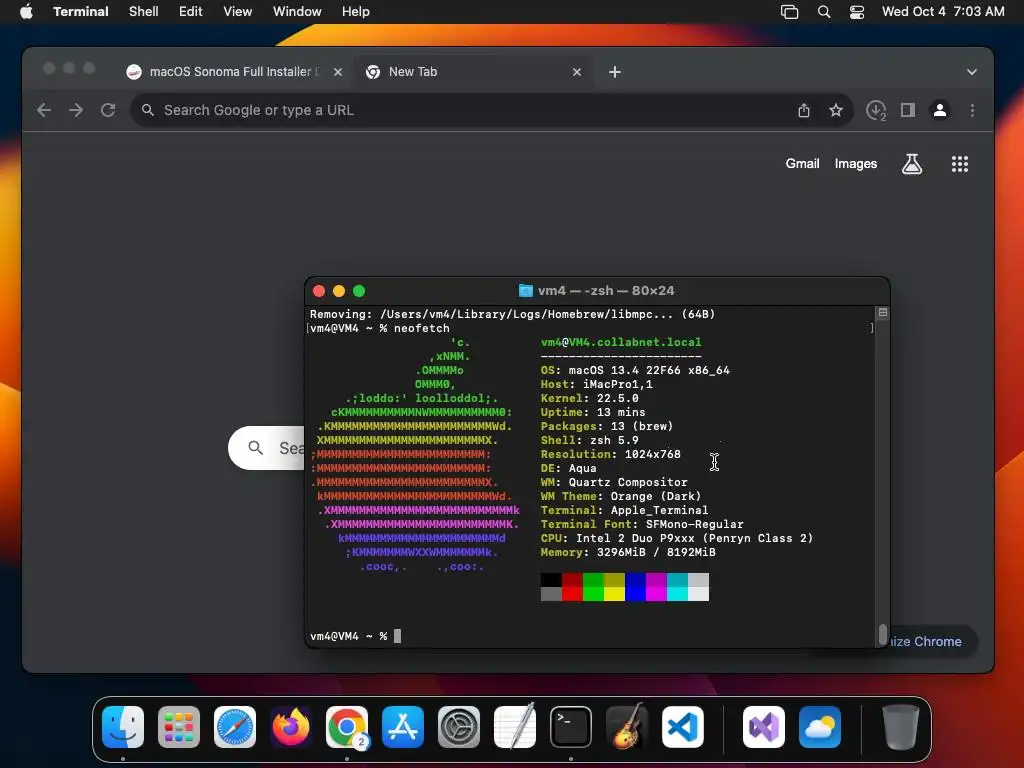Bookmark this tab with the star icon
The width and height of the screenshot is (1024, 768).
coord(836,110)
